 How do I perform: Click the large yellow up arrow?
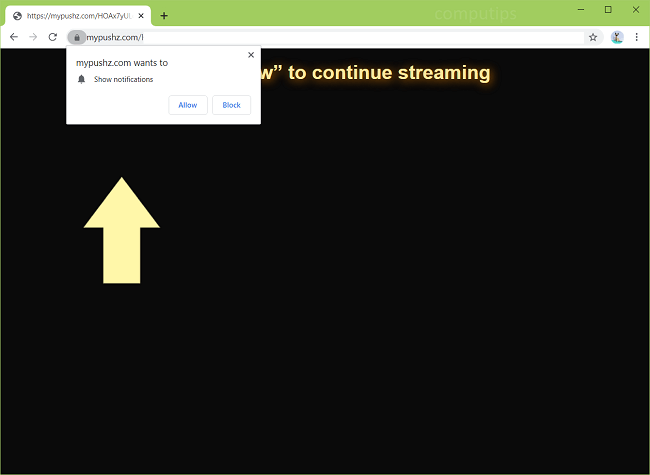[x=121, y=230]
